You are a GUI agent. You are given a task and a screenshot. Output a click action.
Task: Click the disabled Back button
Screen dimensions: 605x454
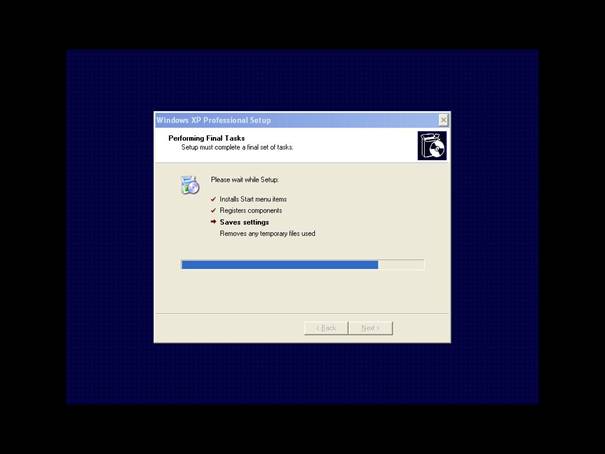326,328
